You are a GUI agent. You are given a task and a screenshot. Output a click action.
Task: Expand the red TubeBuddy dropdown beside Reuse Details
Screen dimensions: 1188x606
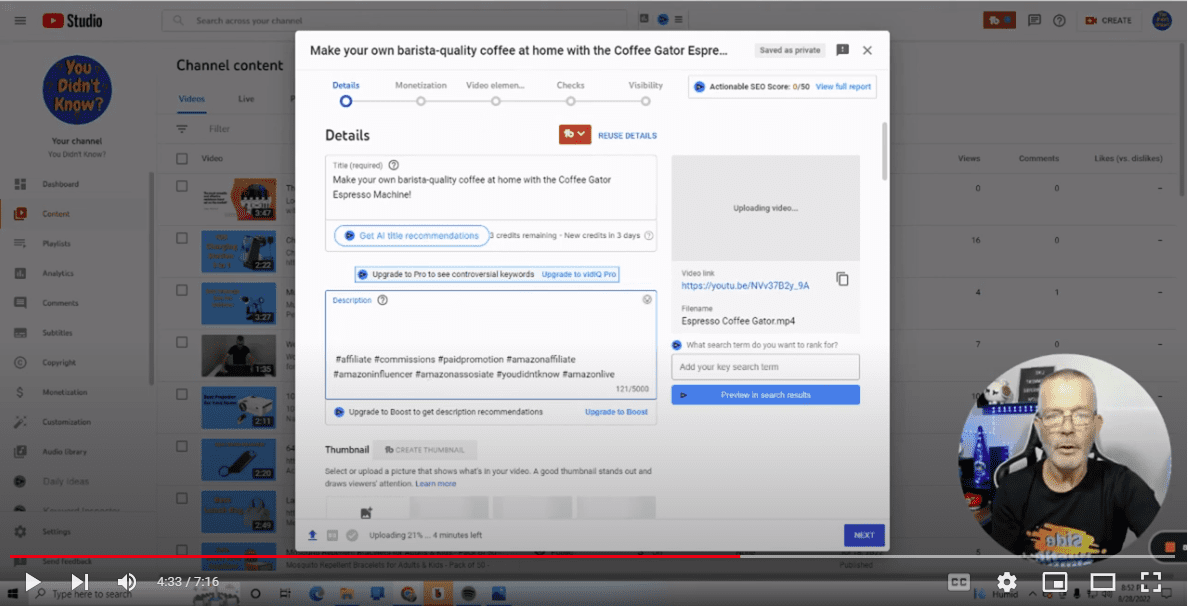point(575,134)
